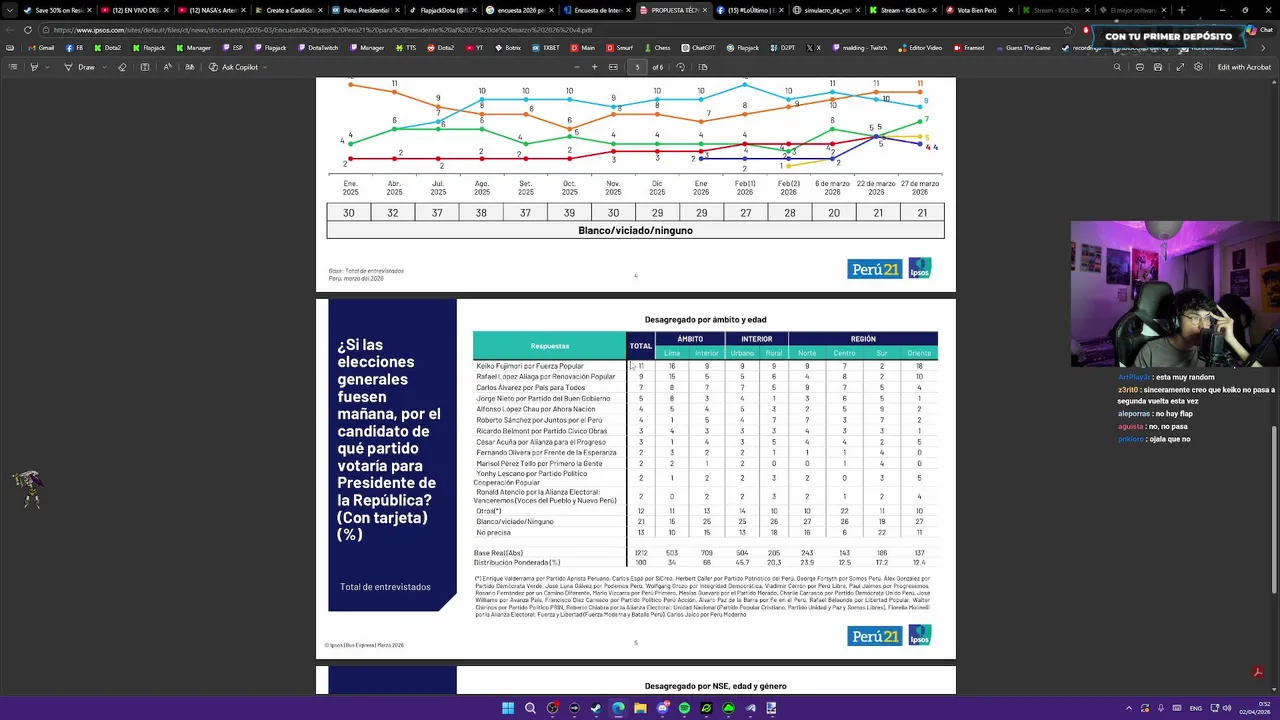1280x720 pixels.
Task: Expand highlight color options dropdown
Action: [48, 67]
